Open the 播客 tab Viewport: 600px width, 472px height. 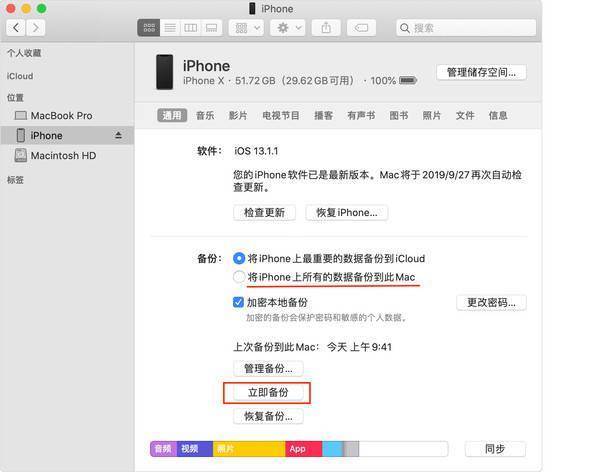coord(323,116)
